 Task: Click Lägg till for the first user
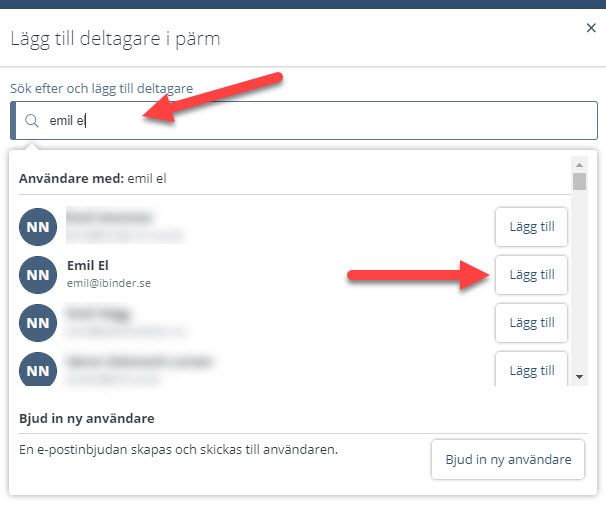(531, 227)
